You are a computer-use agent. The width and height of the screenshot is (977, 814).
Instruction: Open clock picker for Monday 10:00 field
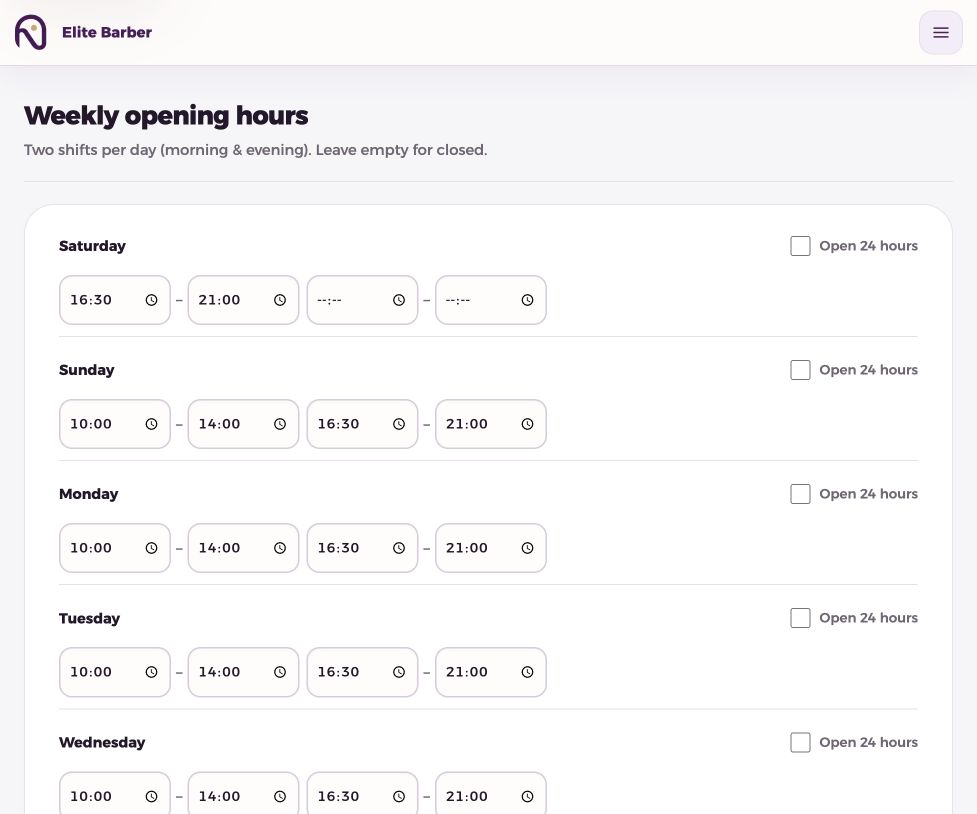click(x=151, y=548)
